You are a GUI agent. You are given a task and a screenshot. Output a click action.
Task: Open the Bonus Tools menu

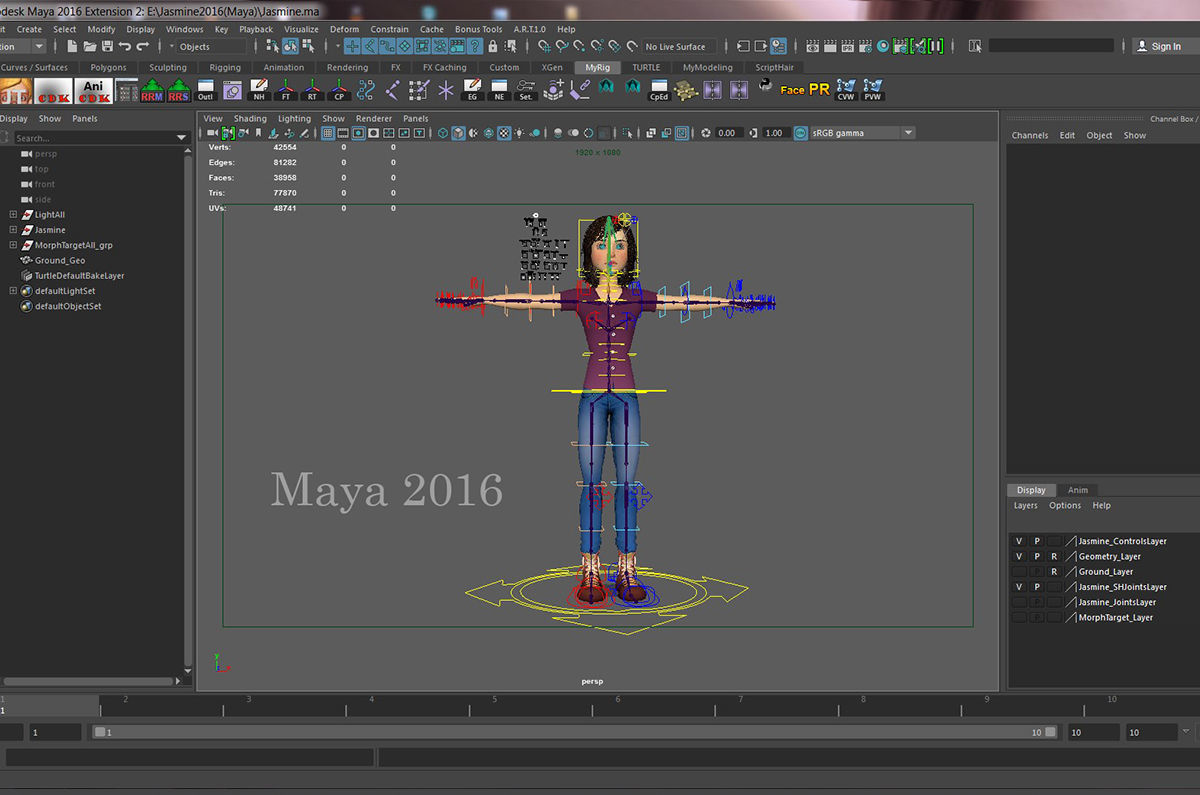(479, 29)
